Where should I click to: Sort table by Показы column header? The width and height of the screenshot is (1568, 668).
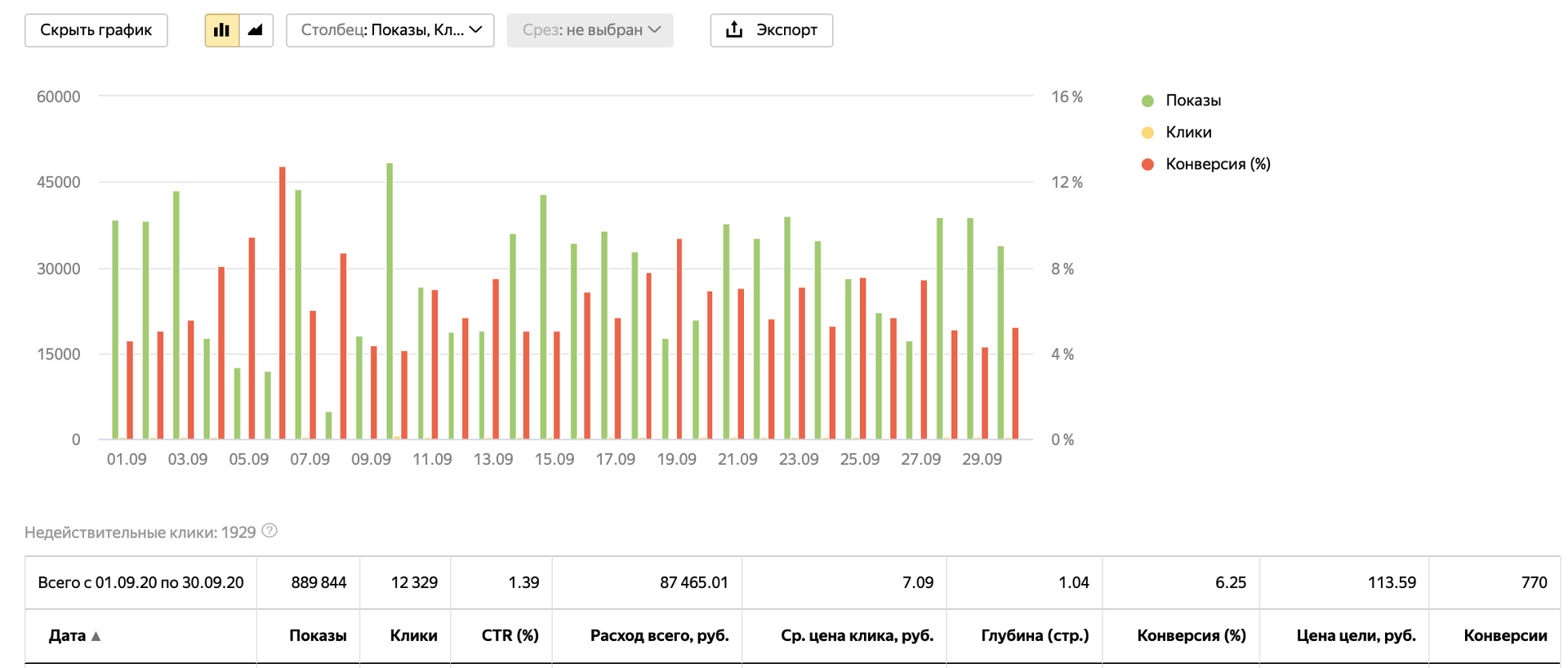[x=318, y=635]
